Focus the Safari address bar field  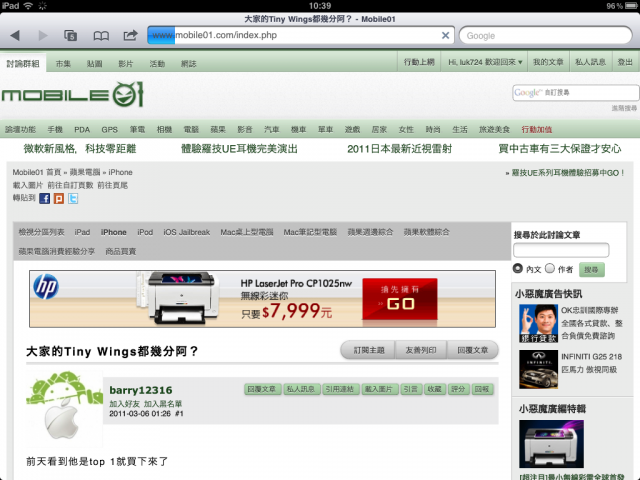click(301, 36)
